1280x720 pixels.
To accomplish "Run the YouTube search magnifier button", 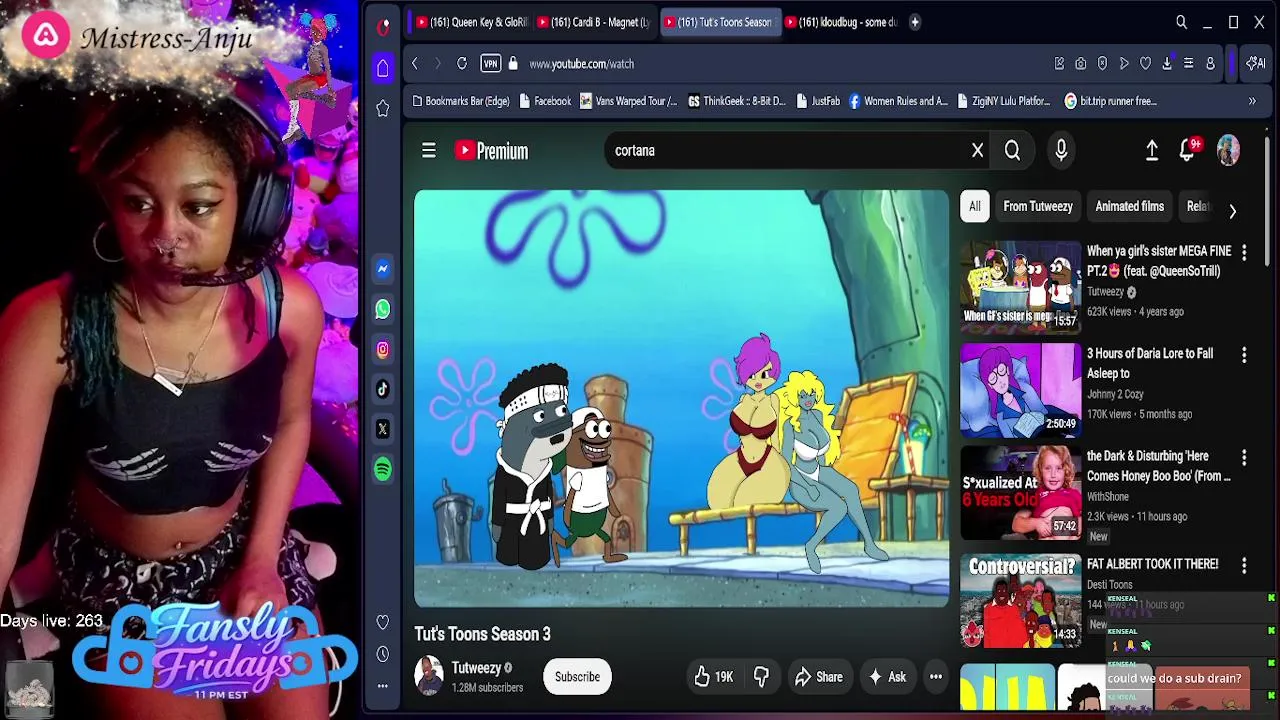I will (1012, 151).
